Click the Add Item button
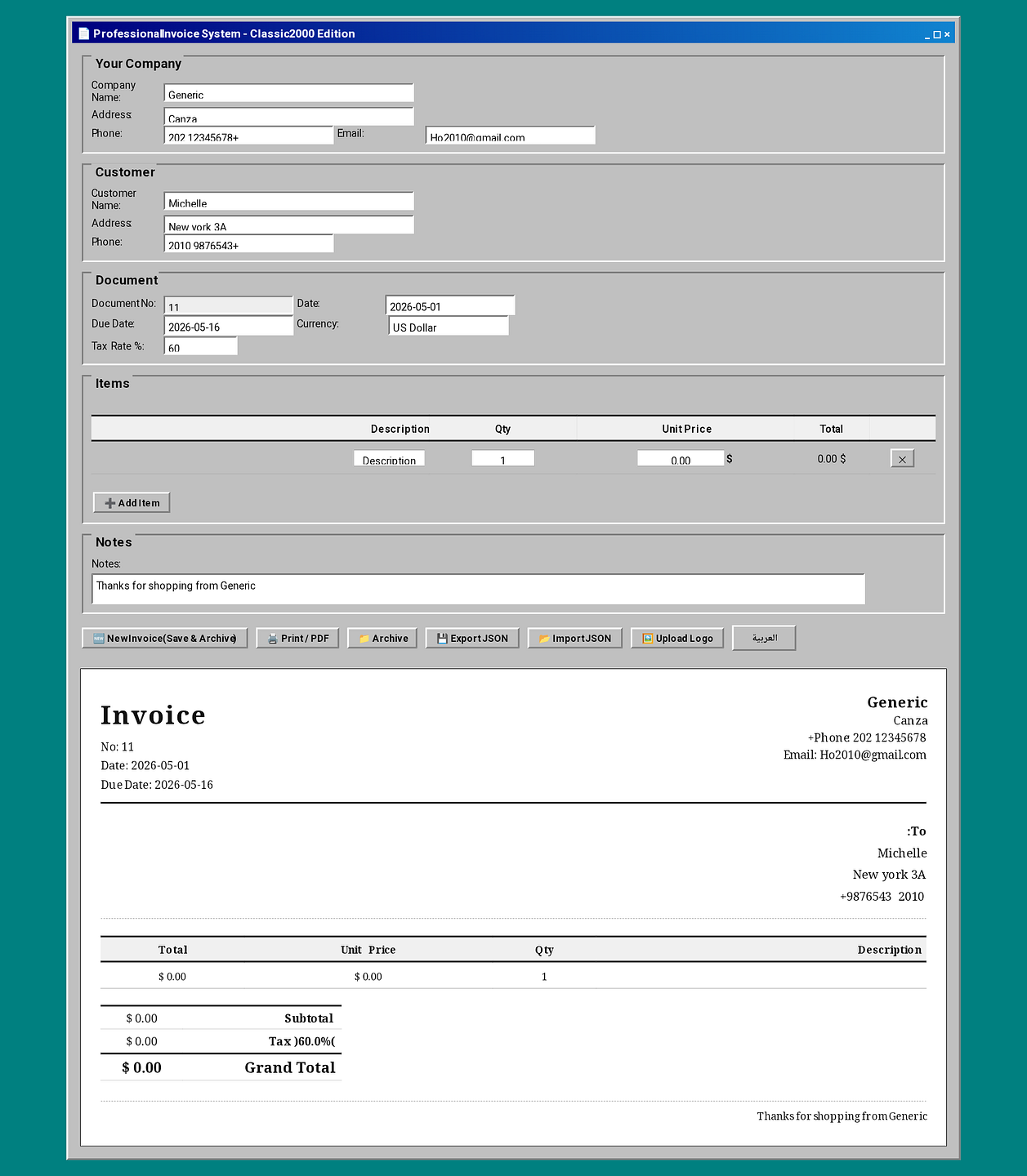The height and width of the screenshot is (1176, 1027). point(132,503)
